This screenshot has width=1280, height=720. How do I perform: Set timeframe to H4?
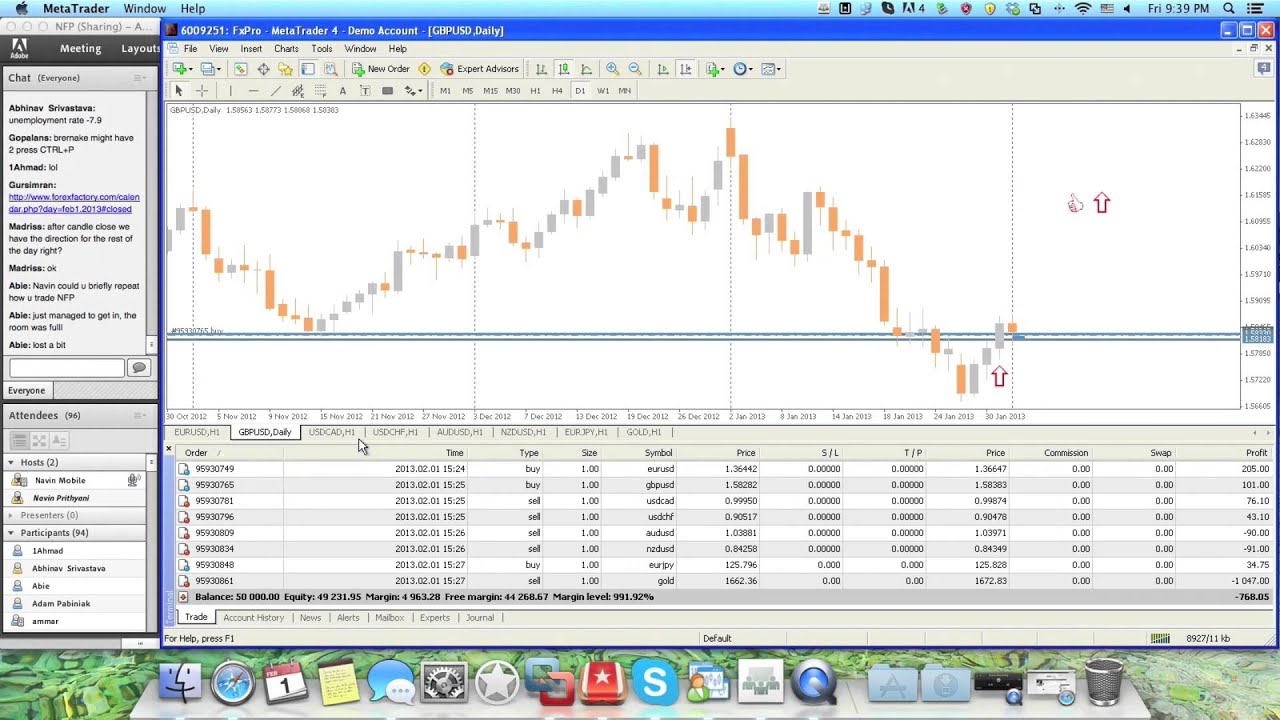coord(557,90)
